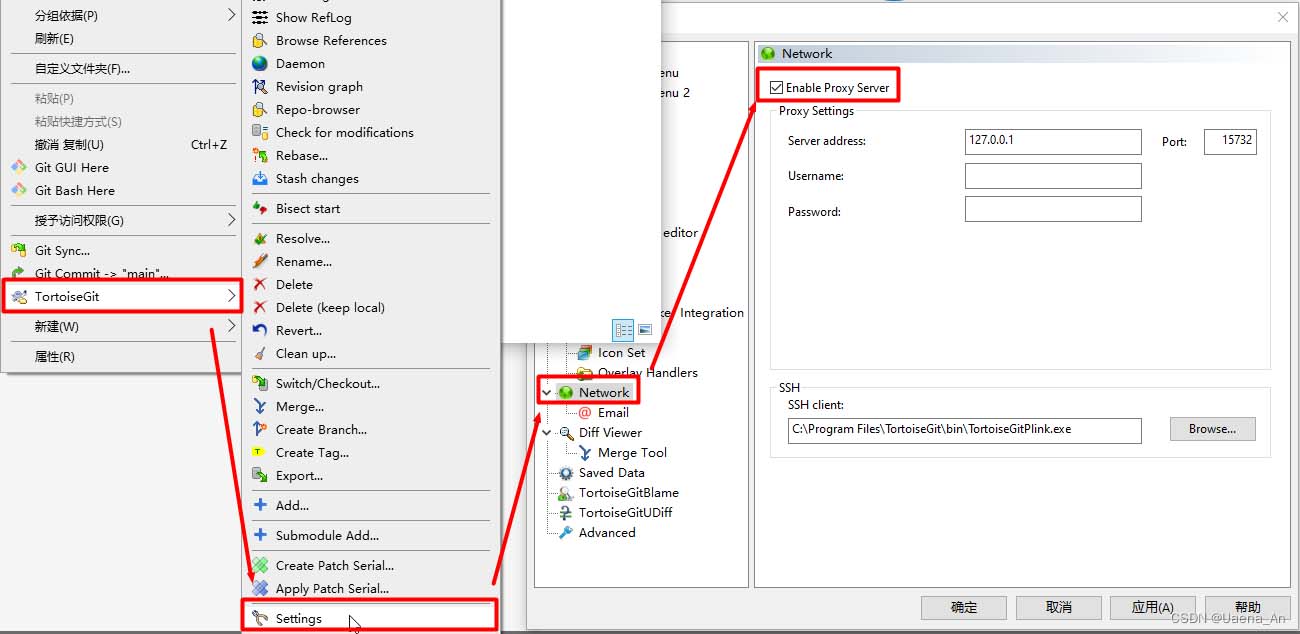Click the Merge icon in TortoiseGit submenu
The image size is (1300, 634).
point(260,406)
